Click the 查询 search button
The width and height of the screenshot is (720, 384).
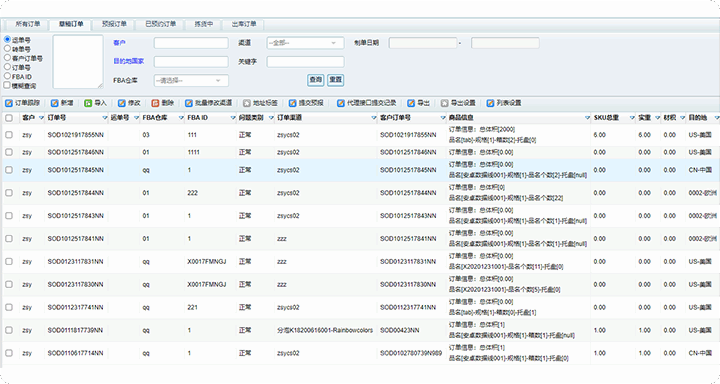tap(315, 80)
